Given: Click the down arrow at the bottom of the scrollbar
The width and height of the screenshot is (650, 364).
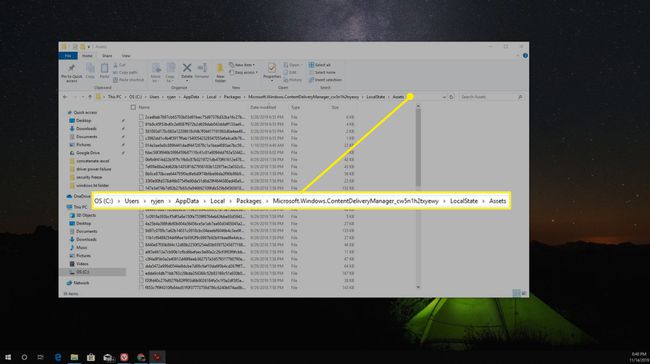Looking at the screenshot, I should (418, 286).
